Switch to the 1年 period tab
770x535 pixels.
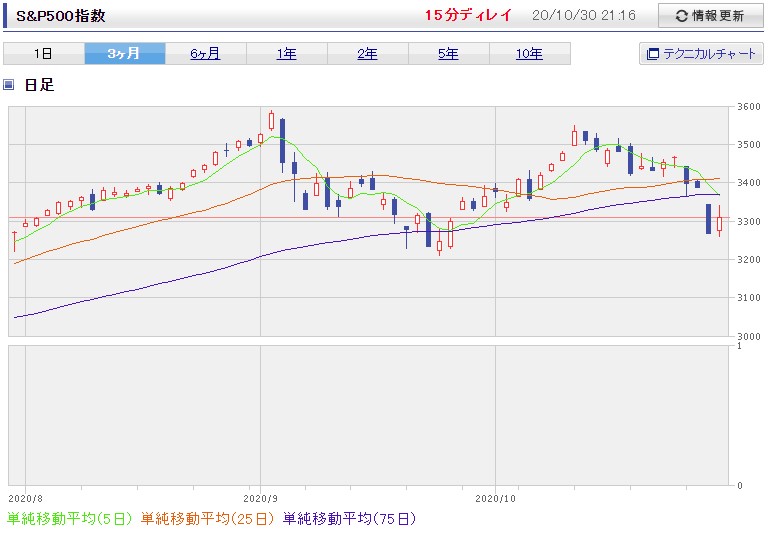coord(287,54)
